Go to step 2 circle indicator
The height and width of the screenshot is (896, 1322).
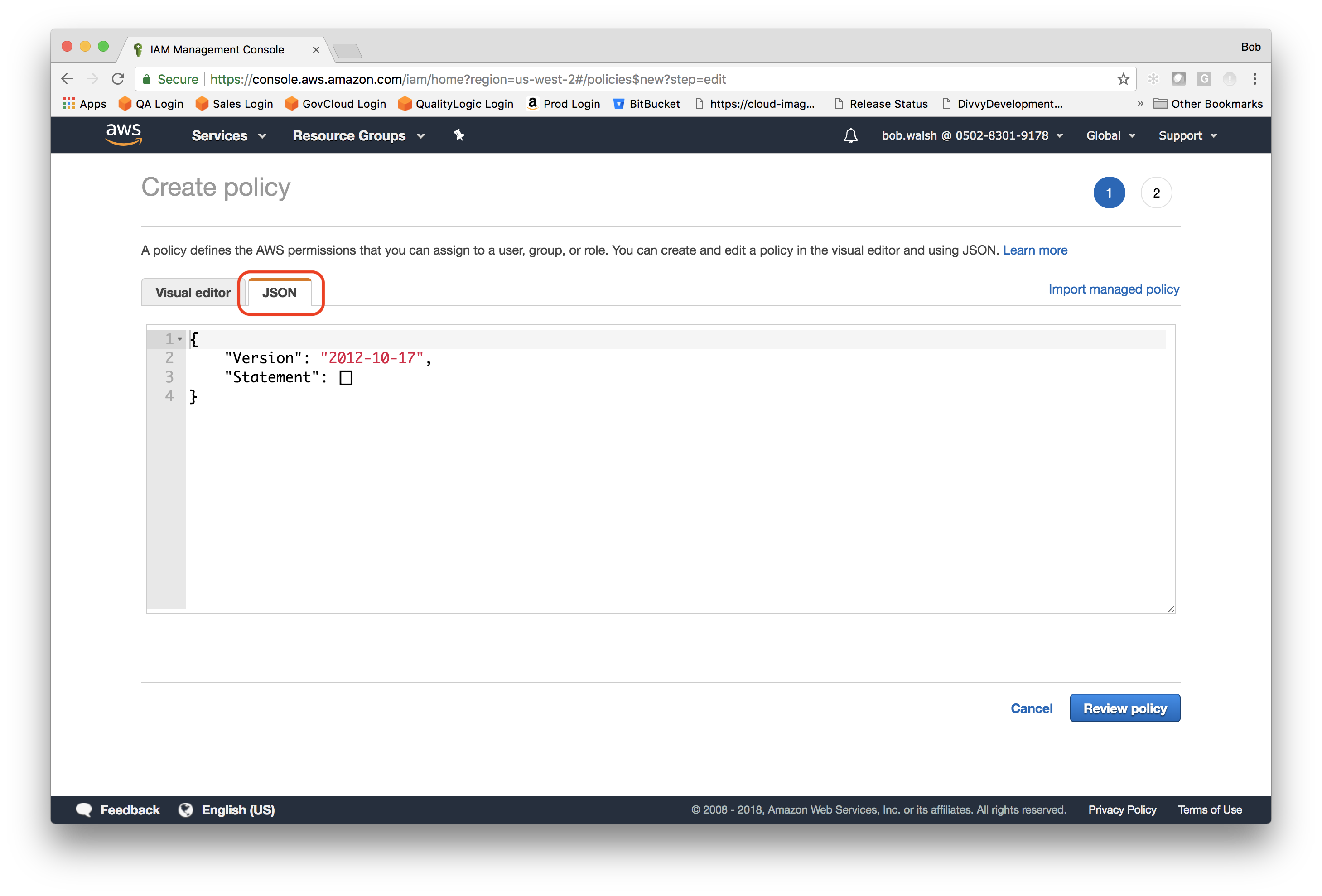(1156, 193)
